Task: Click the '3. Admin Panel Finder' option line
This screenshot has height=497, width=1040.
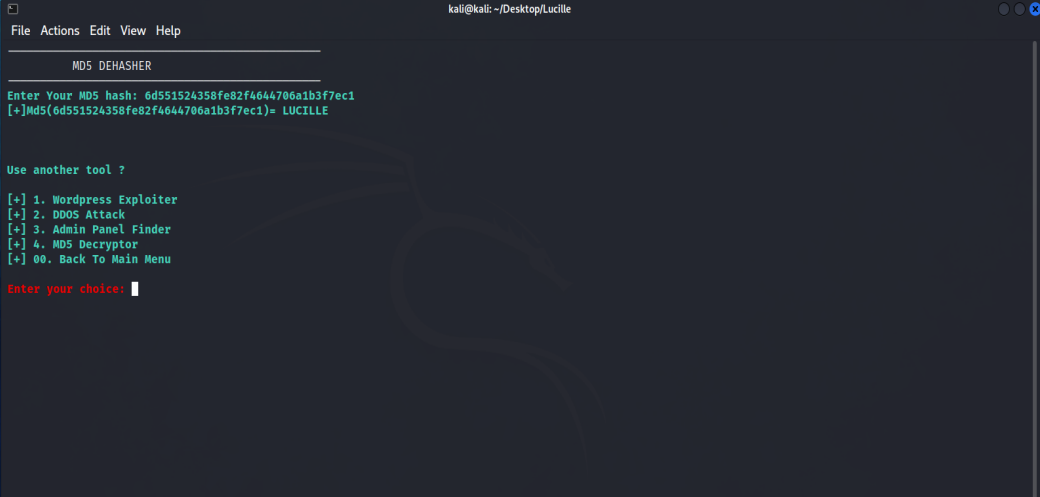Action: [x=89, y=230]
